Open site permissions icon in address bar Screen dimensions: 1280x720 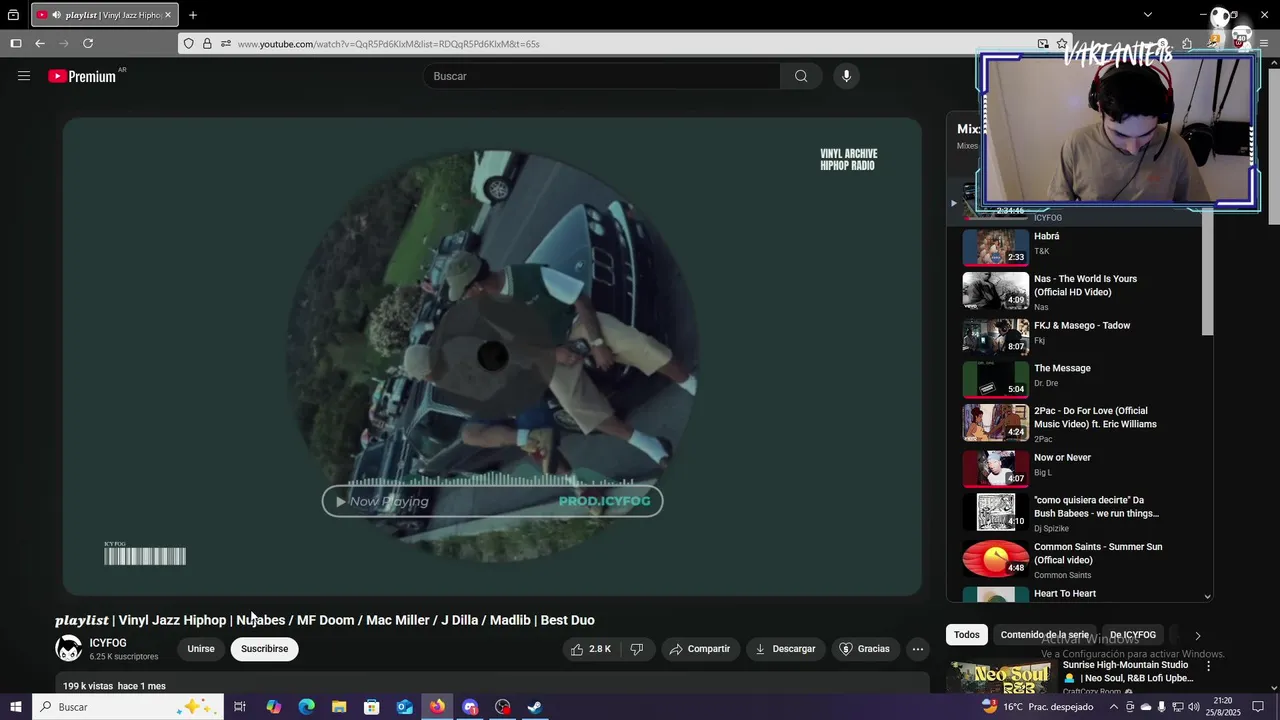coord(226,44)
